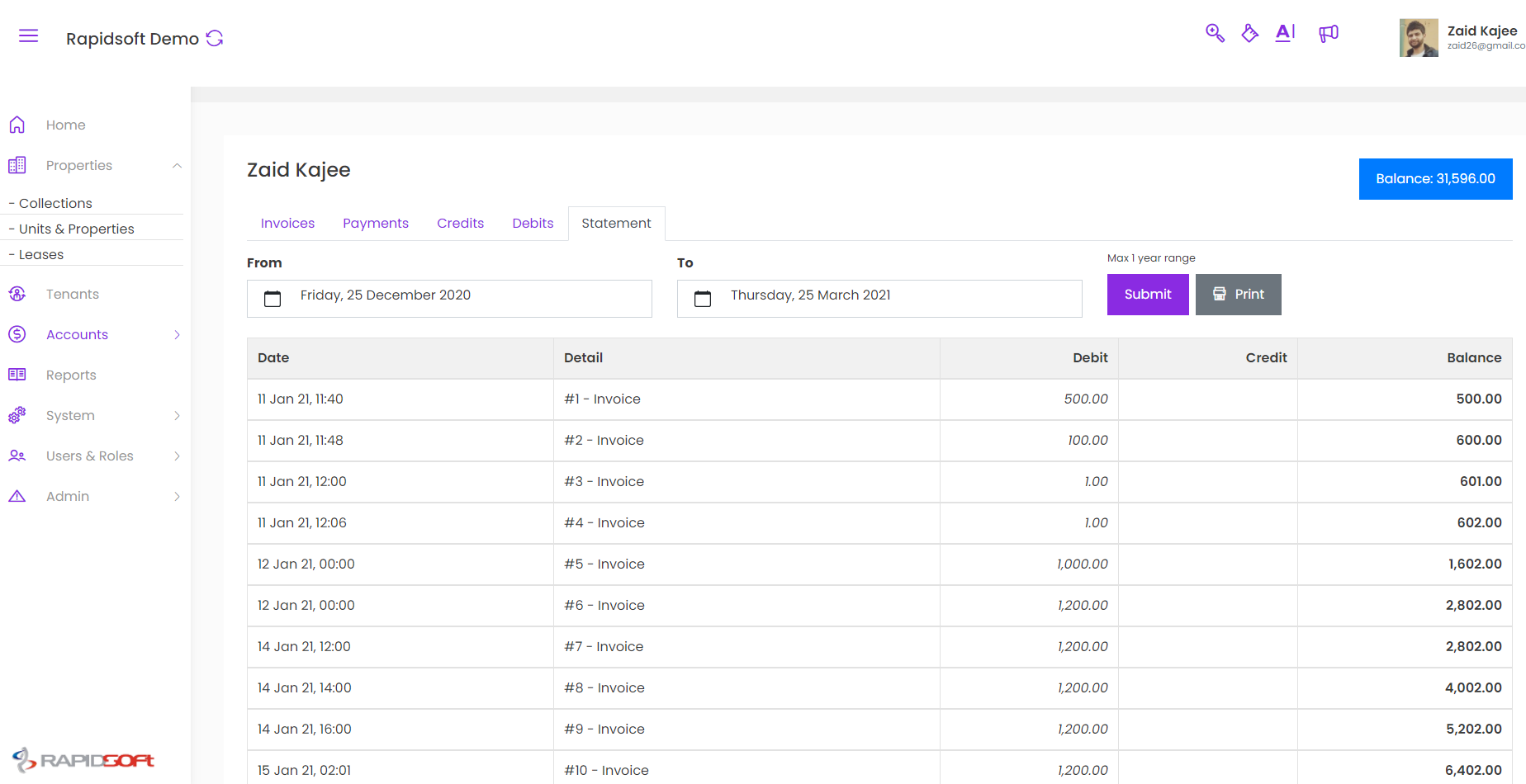Open Units & Properties submenu item

77,229
